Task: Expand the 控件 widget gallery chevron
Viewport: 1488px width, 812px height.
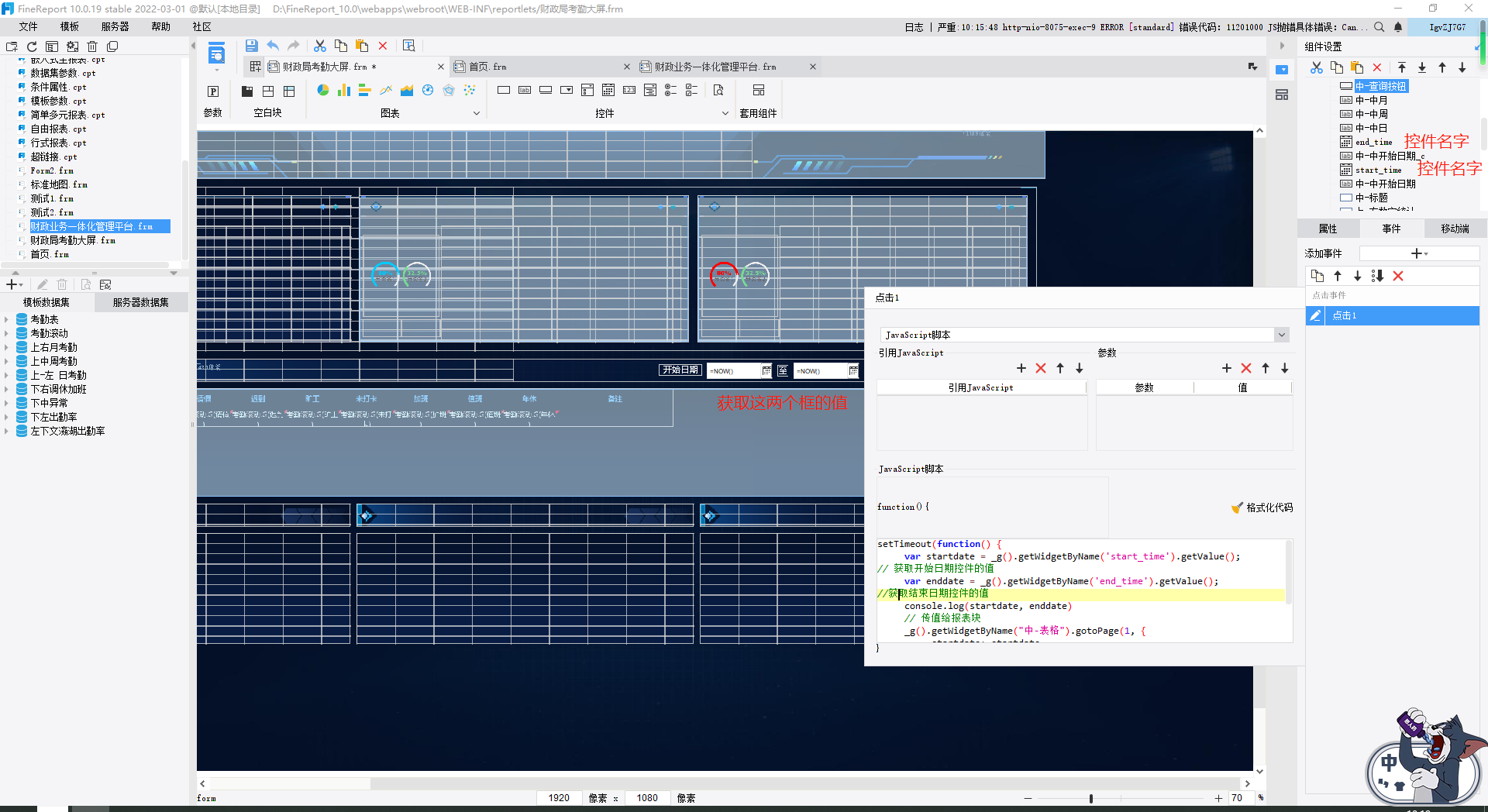Action: (x=725, y=113)
